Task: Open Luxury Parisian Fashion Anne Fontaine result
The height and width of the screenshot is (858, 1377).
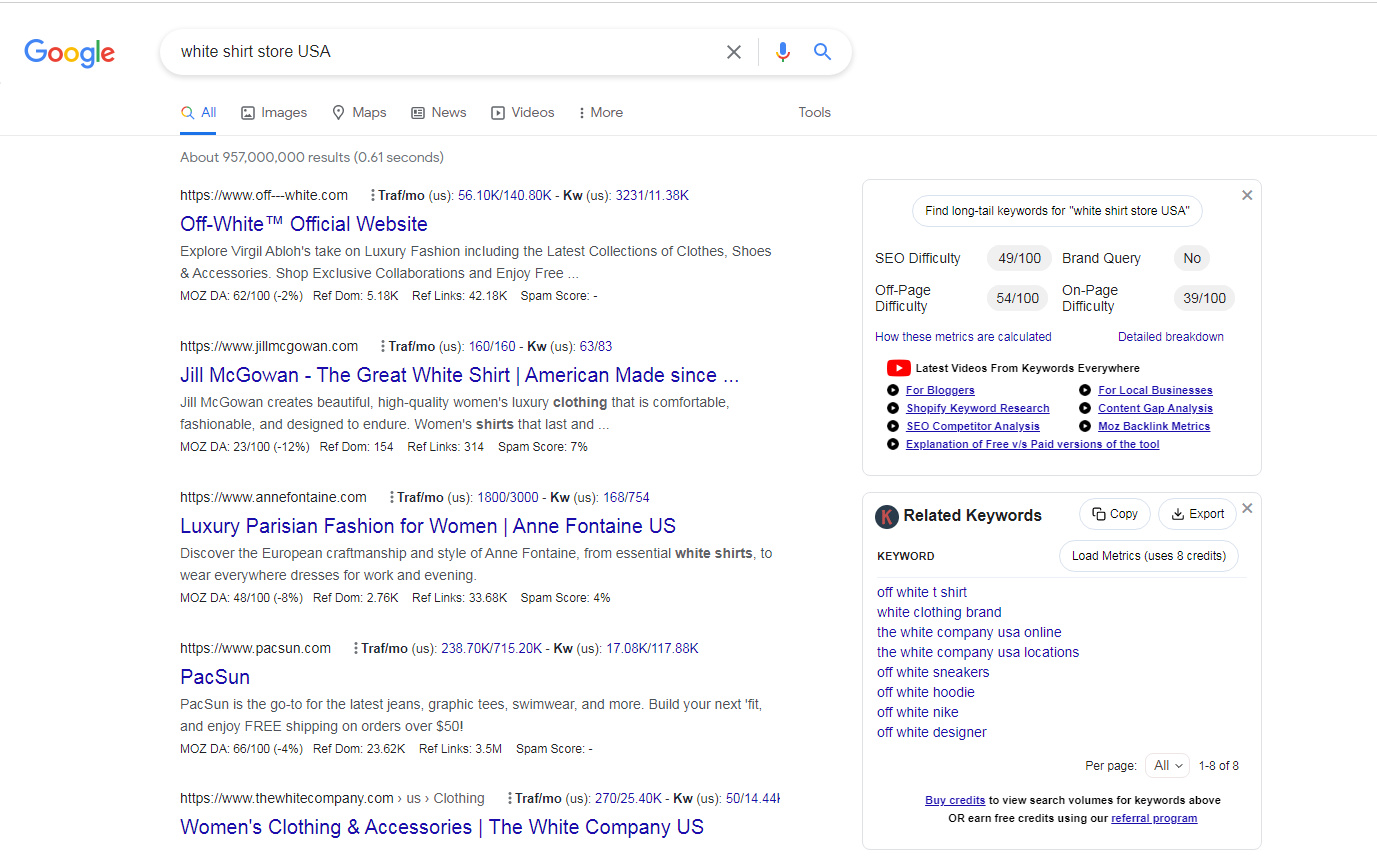Action: point(428,526)
